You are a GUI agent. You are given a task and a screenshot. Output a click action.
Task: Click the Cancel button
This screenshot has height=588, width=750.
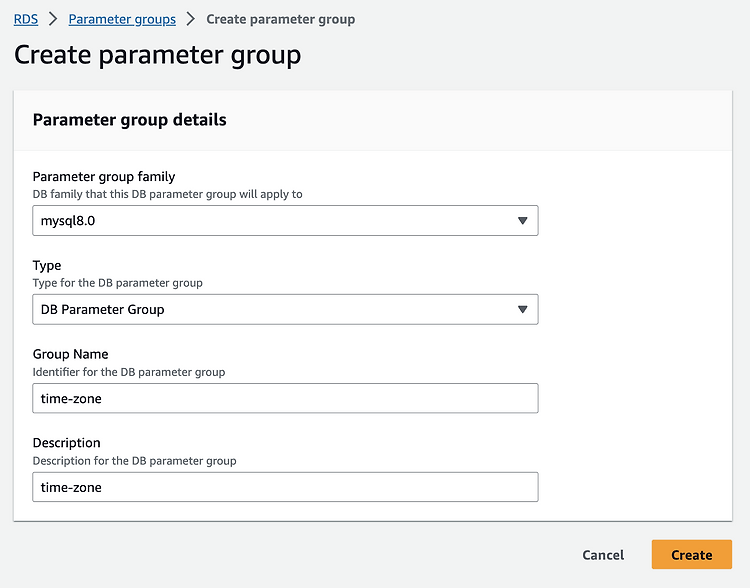coord(603,555)
